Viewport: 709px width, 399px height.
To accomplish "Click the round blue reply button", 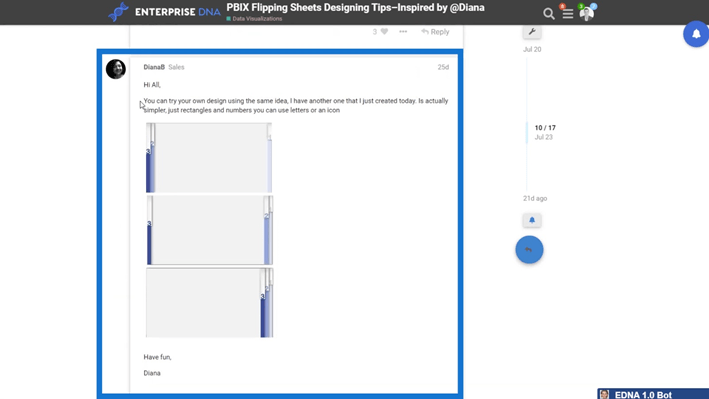I will (529, 250).
